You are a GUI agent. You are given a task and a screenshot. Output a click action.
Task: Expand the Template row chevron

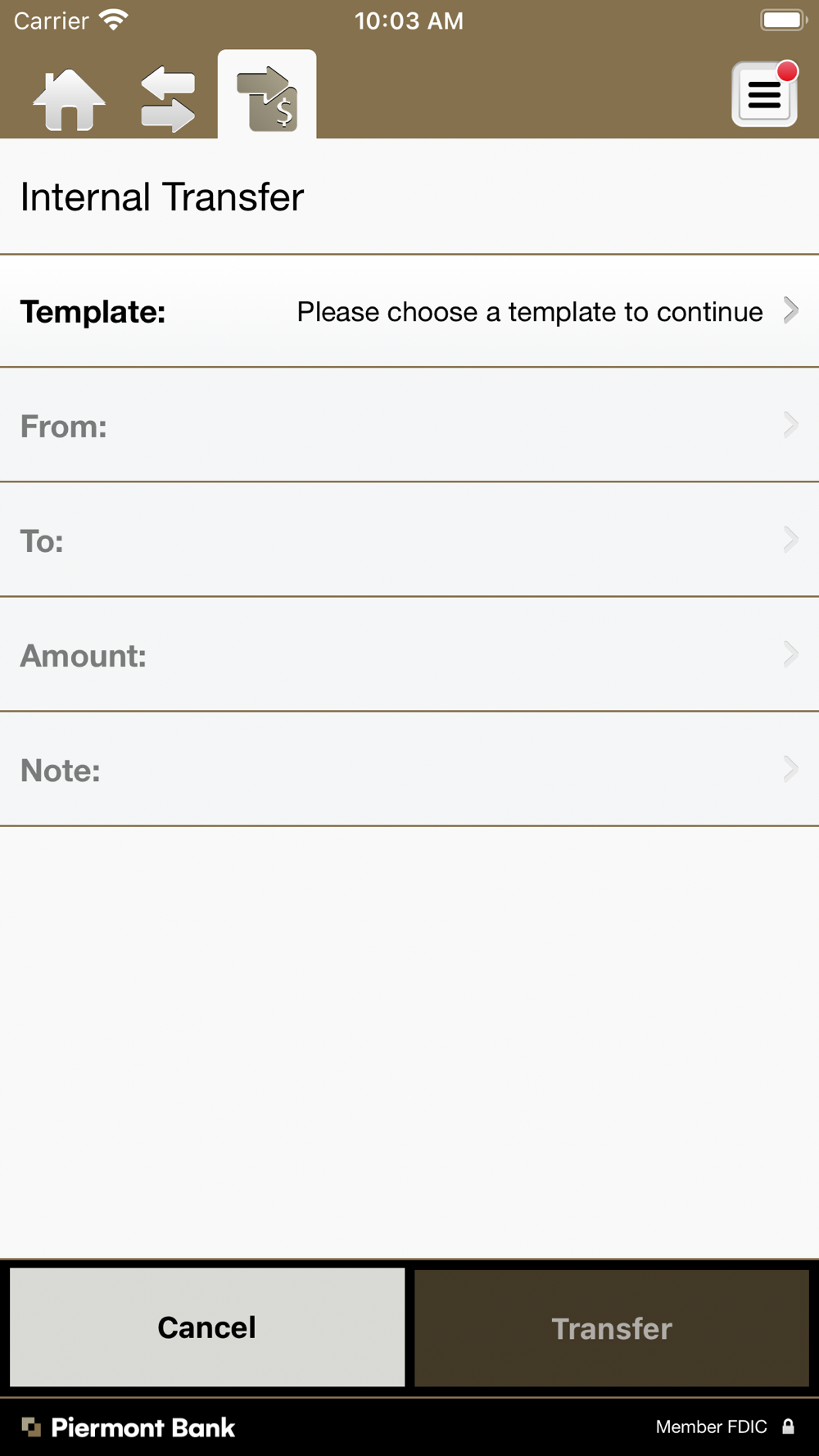click(x=790, y=310)
